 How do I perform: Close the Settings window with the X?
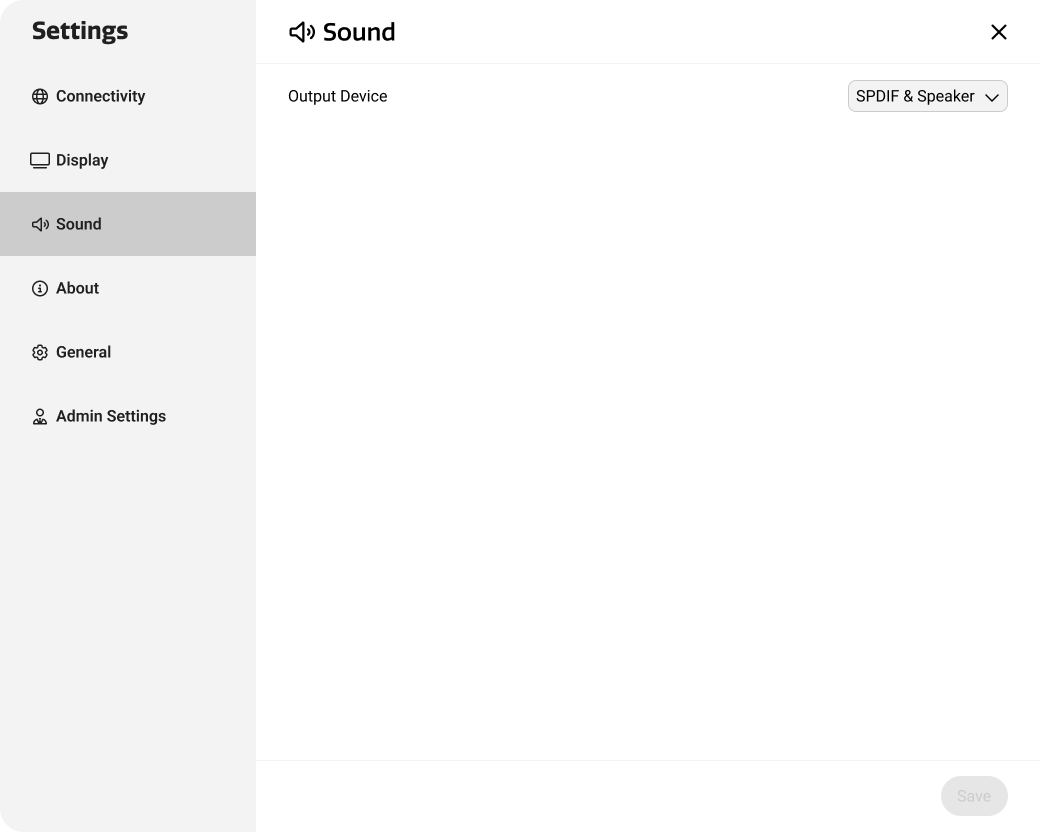(998, 31)
